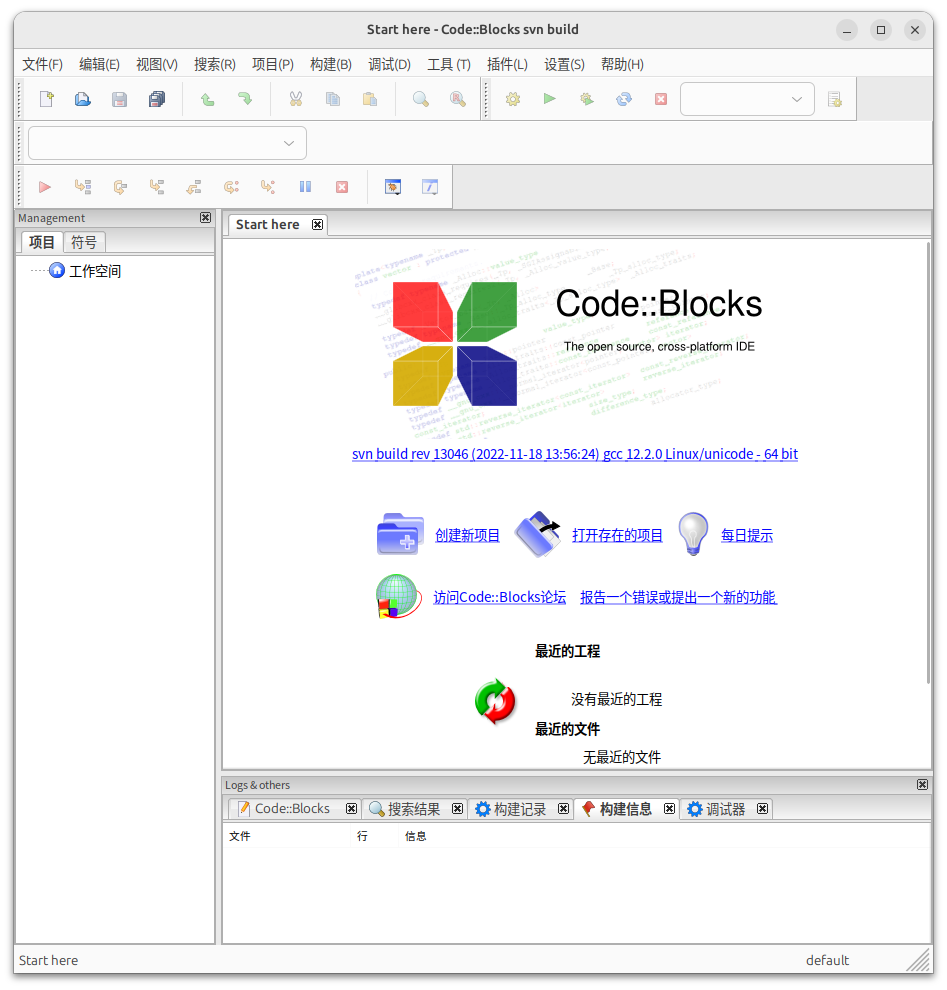Click the Stop debugger red icon
Image resolution: width=947 pixels, height=990 pixels.
[x=342, y=187]
